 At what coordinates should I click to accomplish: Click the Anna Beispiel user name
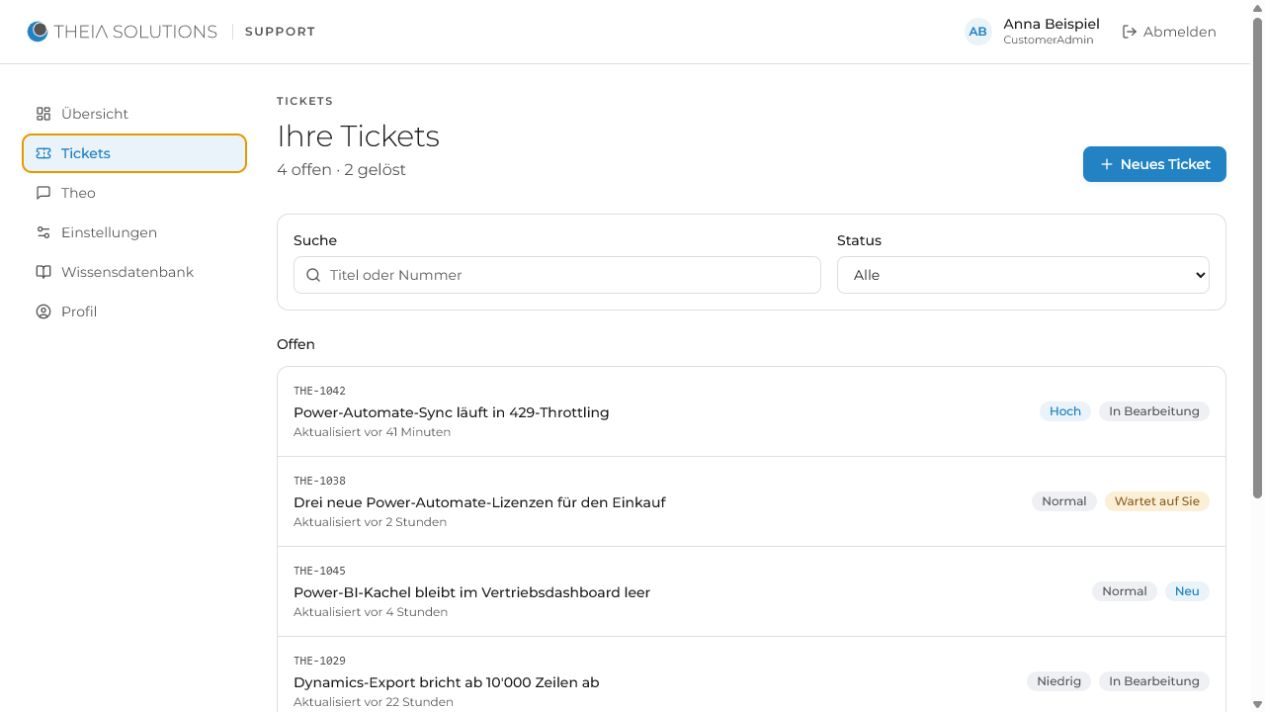point(1051,24)
